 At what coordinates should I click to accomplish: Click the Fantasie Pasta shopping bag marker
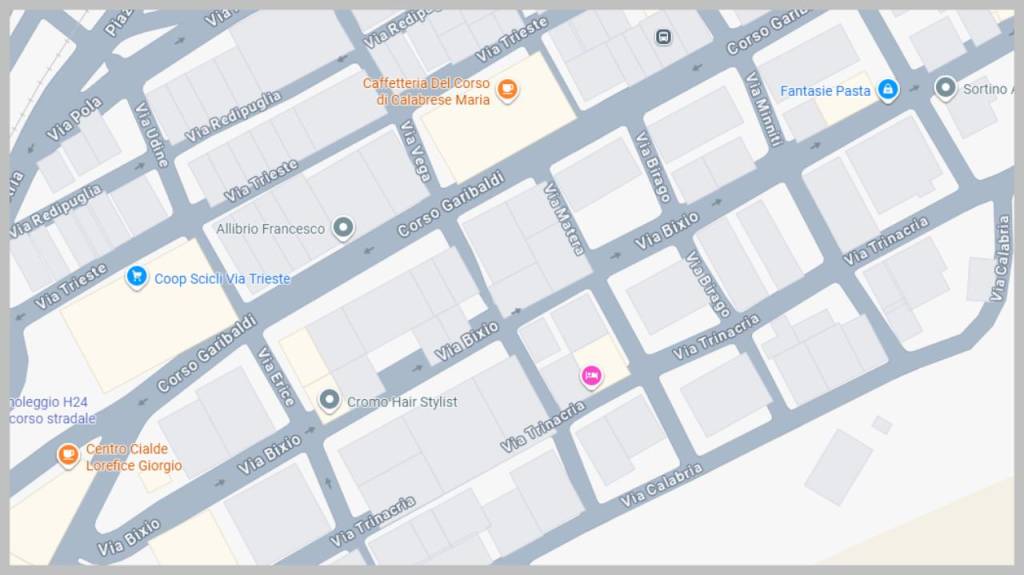pos(888,90)
